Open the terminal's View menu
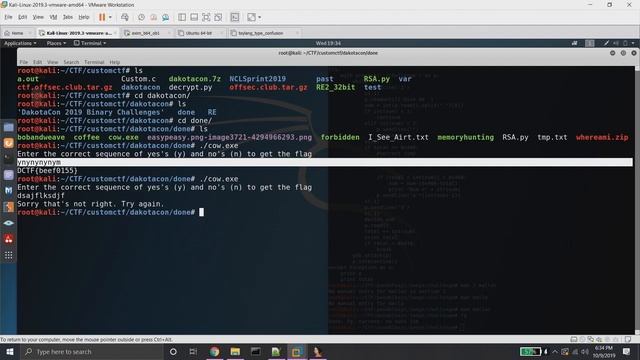 pyautogui.click(x=52, y=62)
